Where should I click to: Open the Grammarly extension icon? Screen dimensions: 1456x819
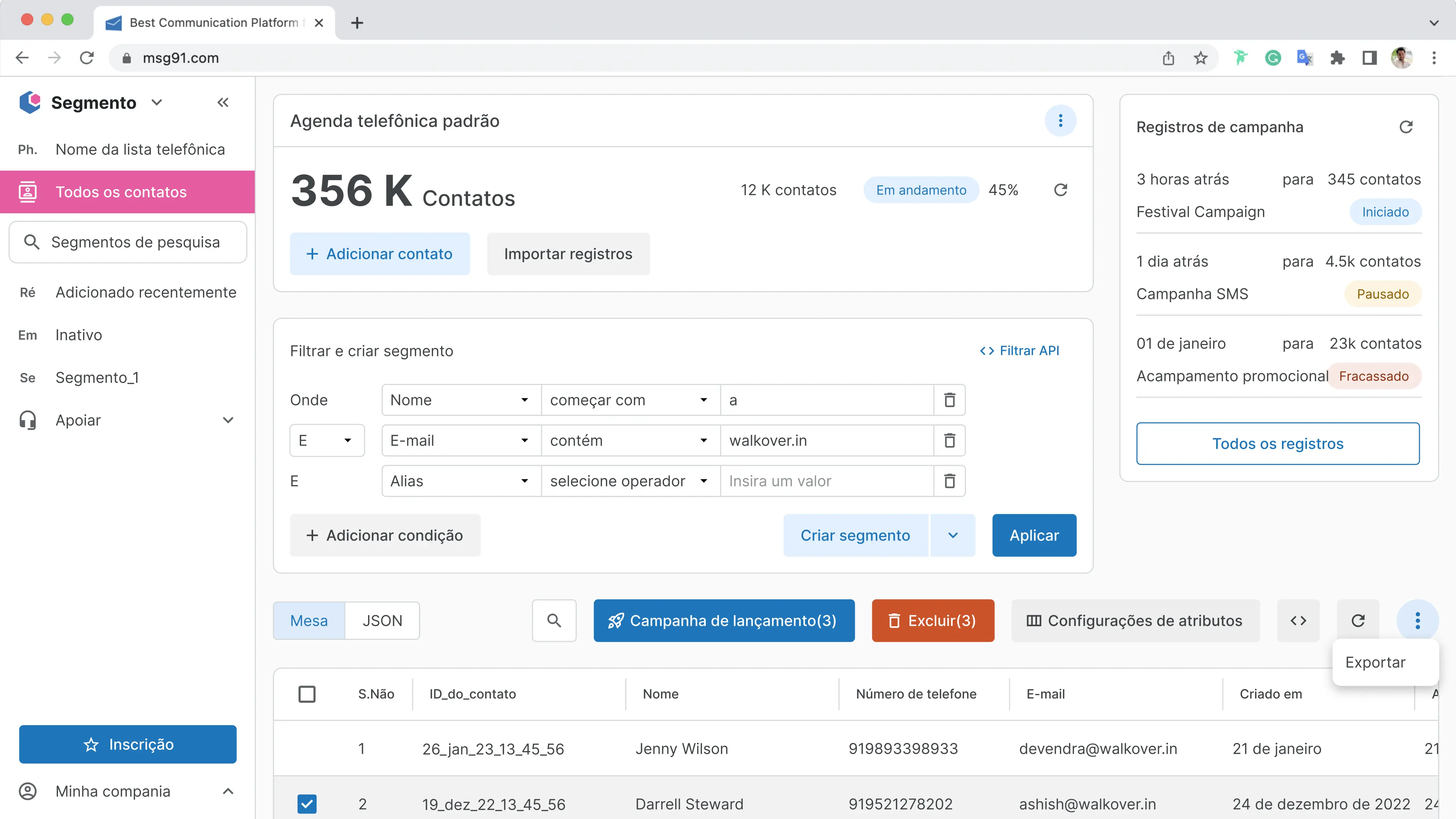coord(1273,58)
